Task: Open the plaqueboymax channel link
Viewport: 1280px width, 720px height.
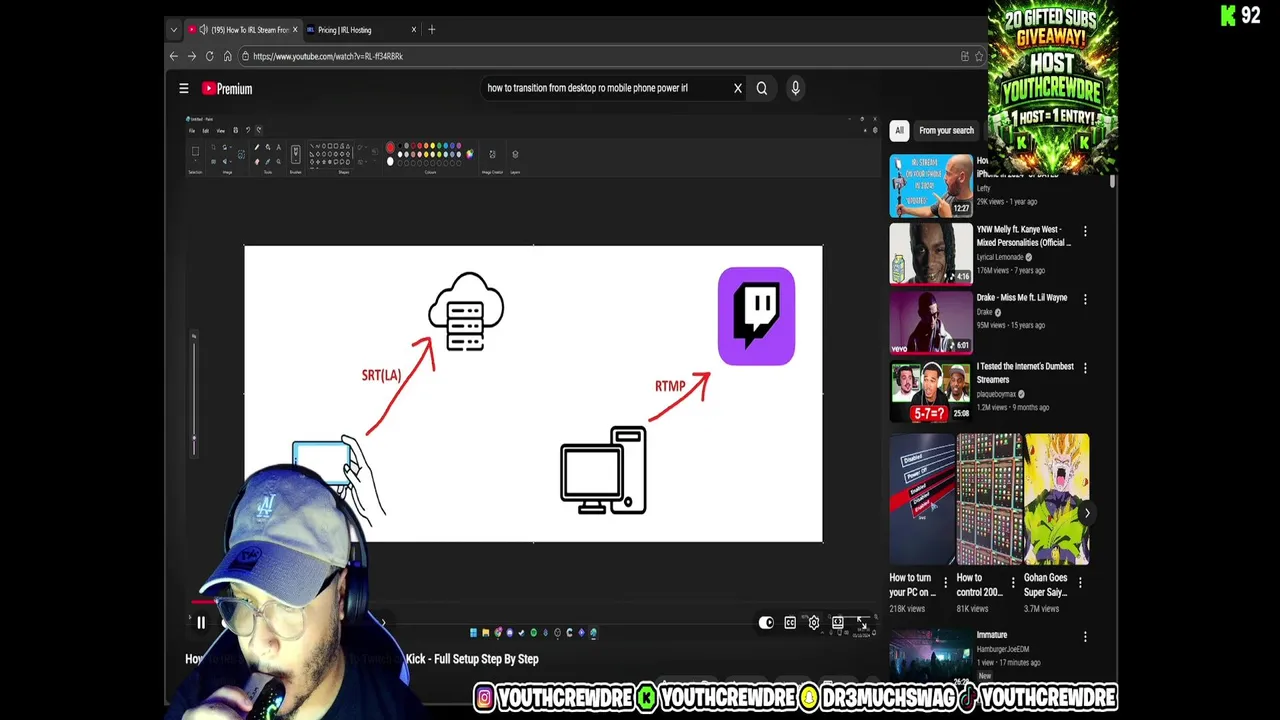Action: pos(996,394)
